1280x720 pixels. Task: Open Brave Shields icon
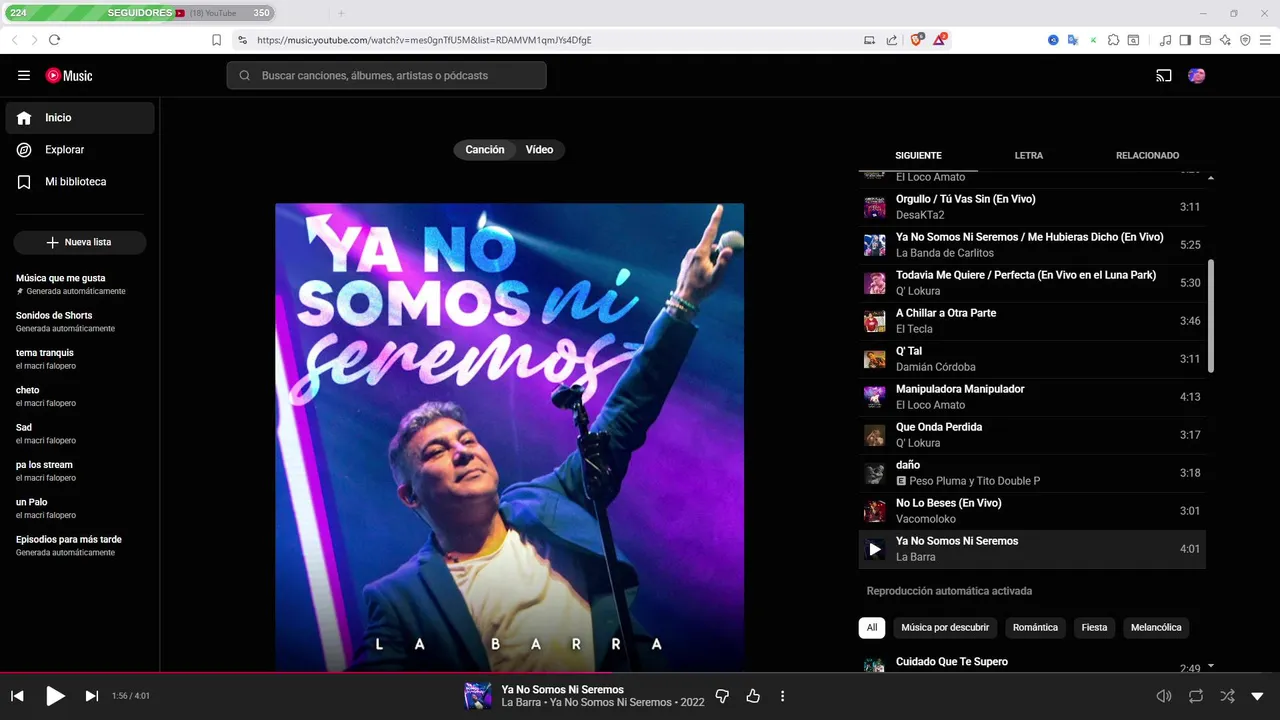[x=916, y=40]
